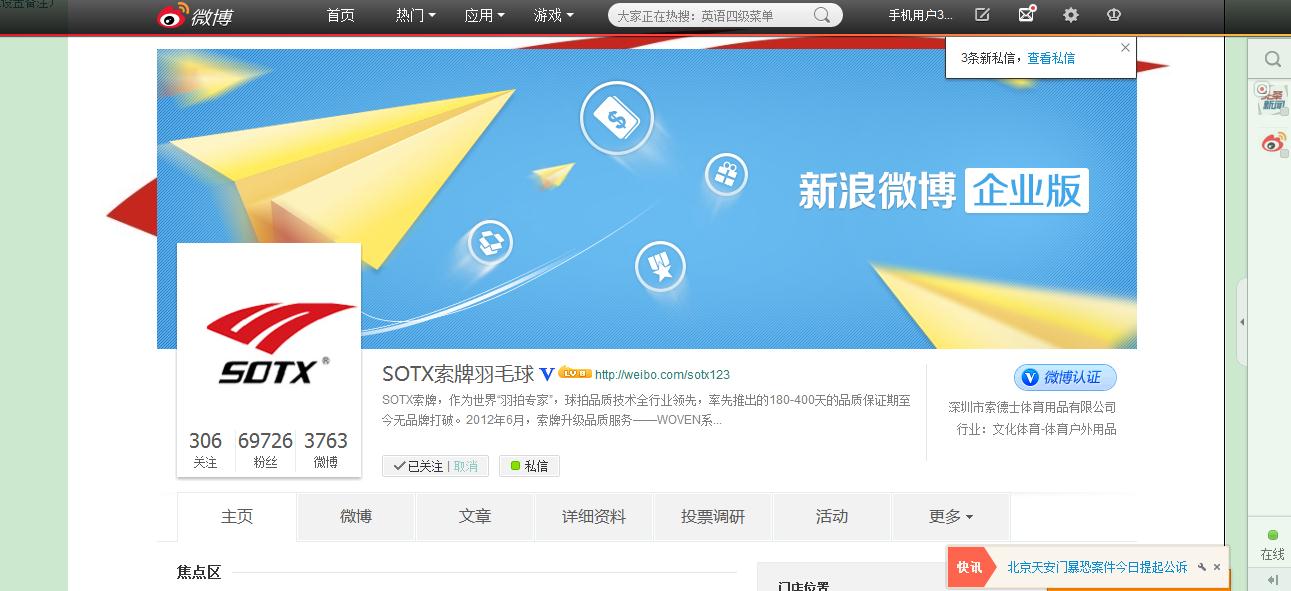Click the crown membership icon
The height and width of the screenshot is (591, 1291).
[x=1114, y=15]
